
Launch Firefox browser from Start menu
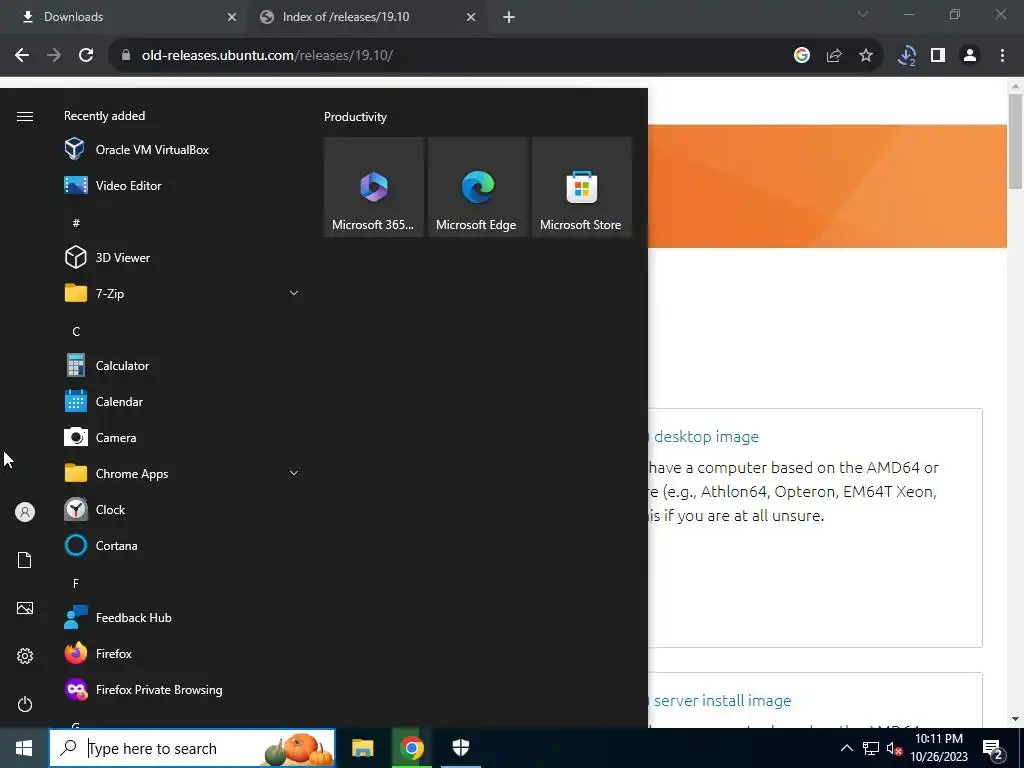pyautogui.click(x=183, y=654)
